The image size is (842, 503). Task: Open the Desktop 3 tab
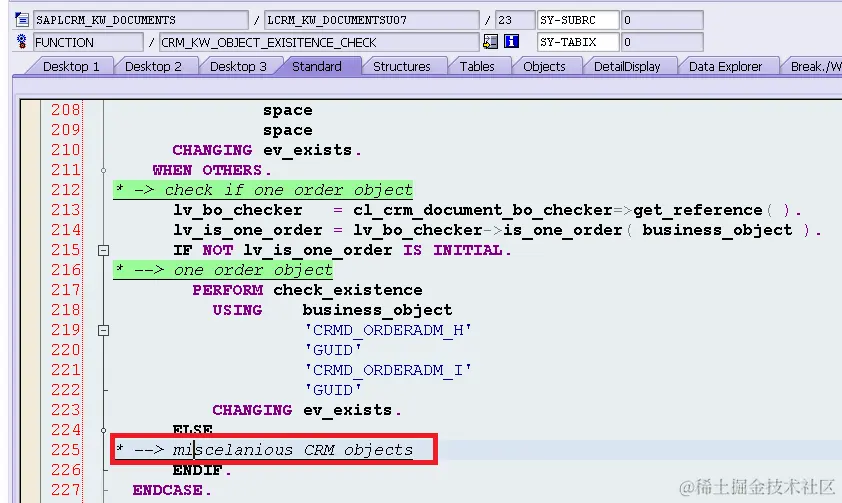(238, 67)
